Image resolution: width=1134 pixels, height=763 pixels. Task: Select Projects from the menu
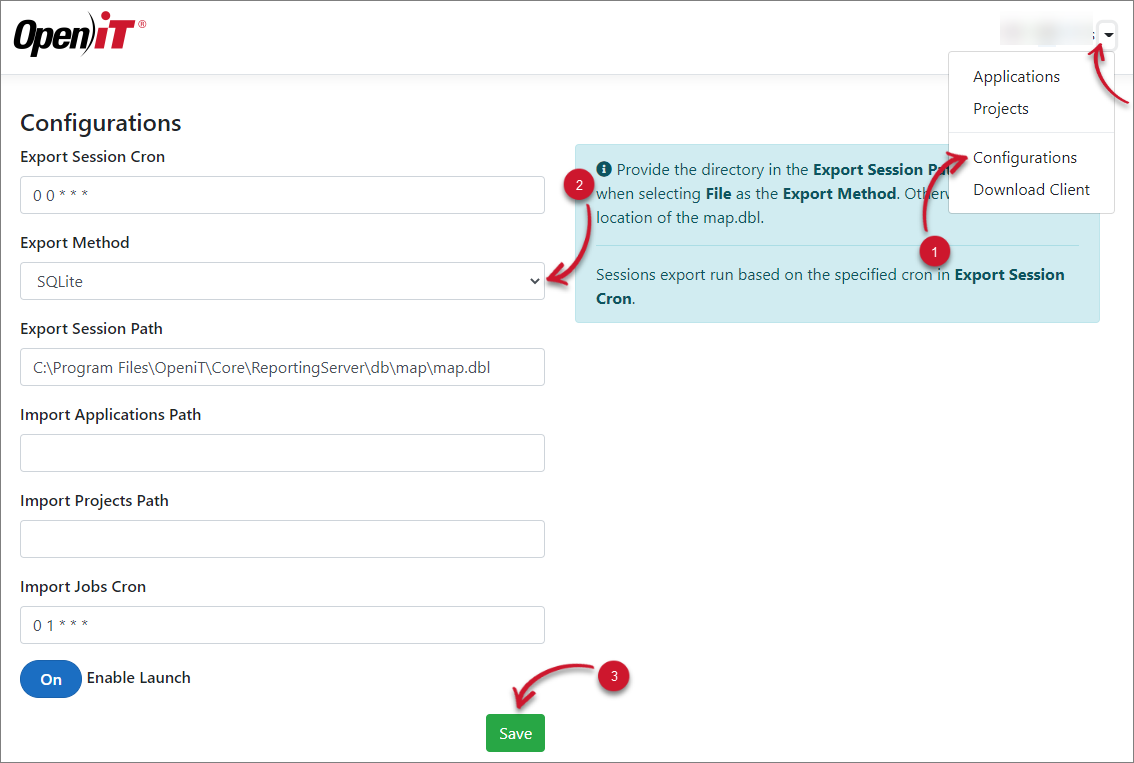(x=1000, y=108)
